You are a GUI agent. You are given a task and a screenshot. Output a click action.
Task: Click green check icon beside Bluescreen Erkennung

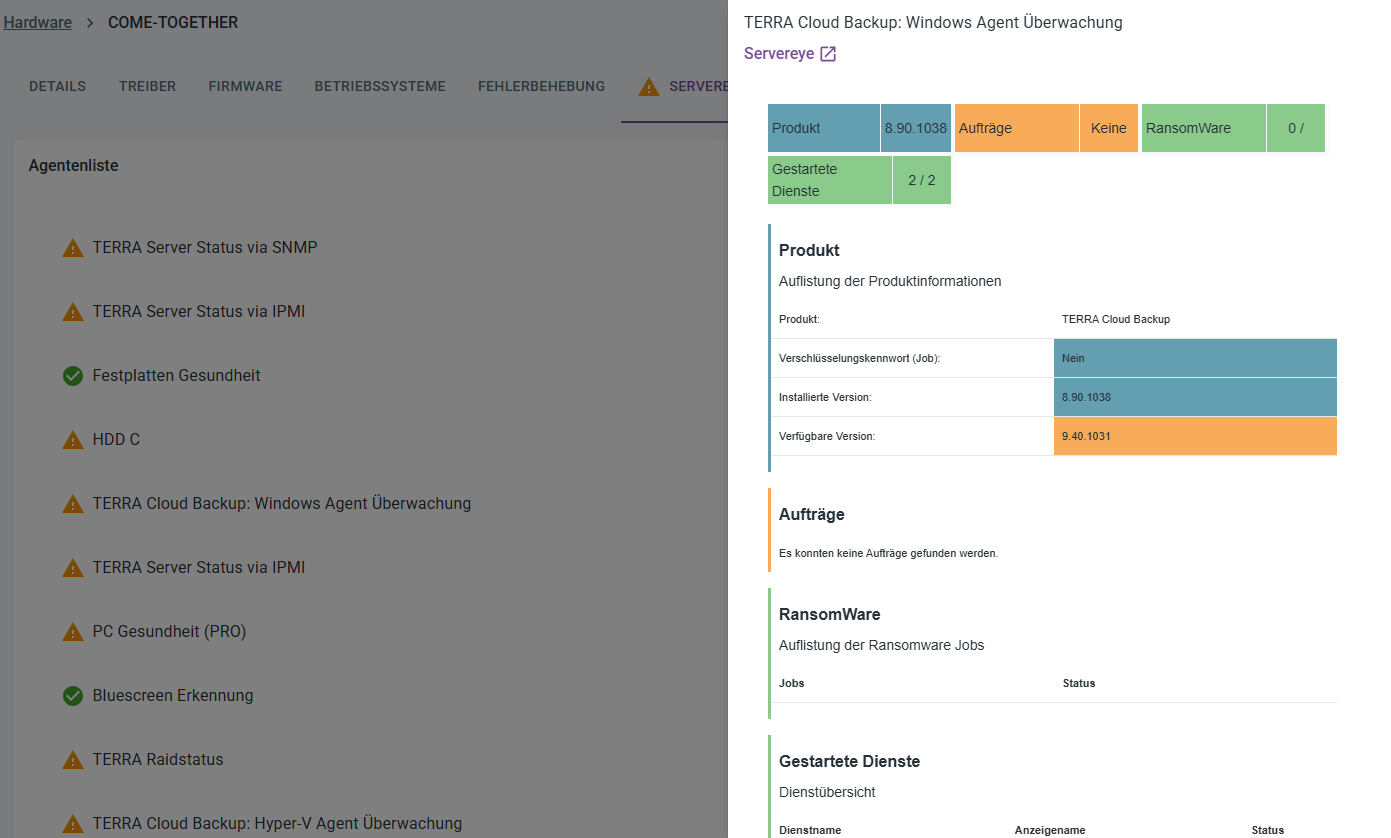[x=73, y=696]
